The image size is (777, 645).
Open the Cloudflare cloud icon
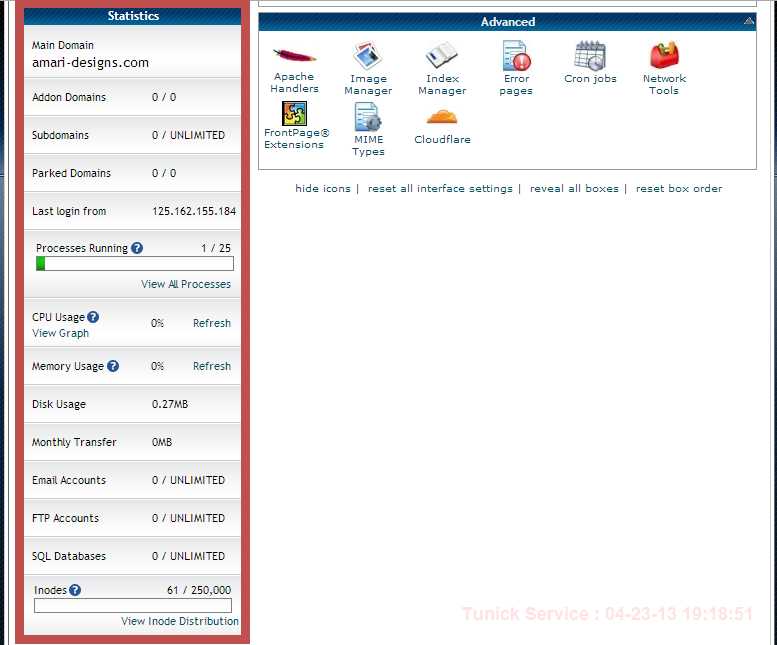442,117
